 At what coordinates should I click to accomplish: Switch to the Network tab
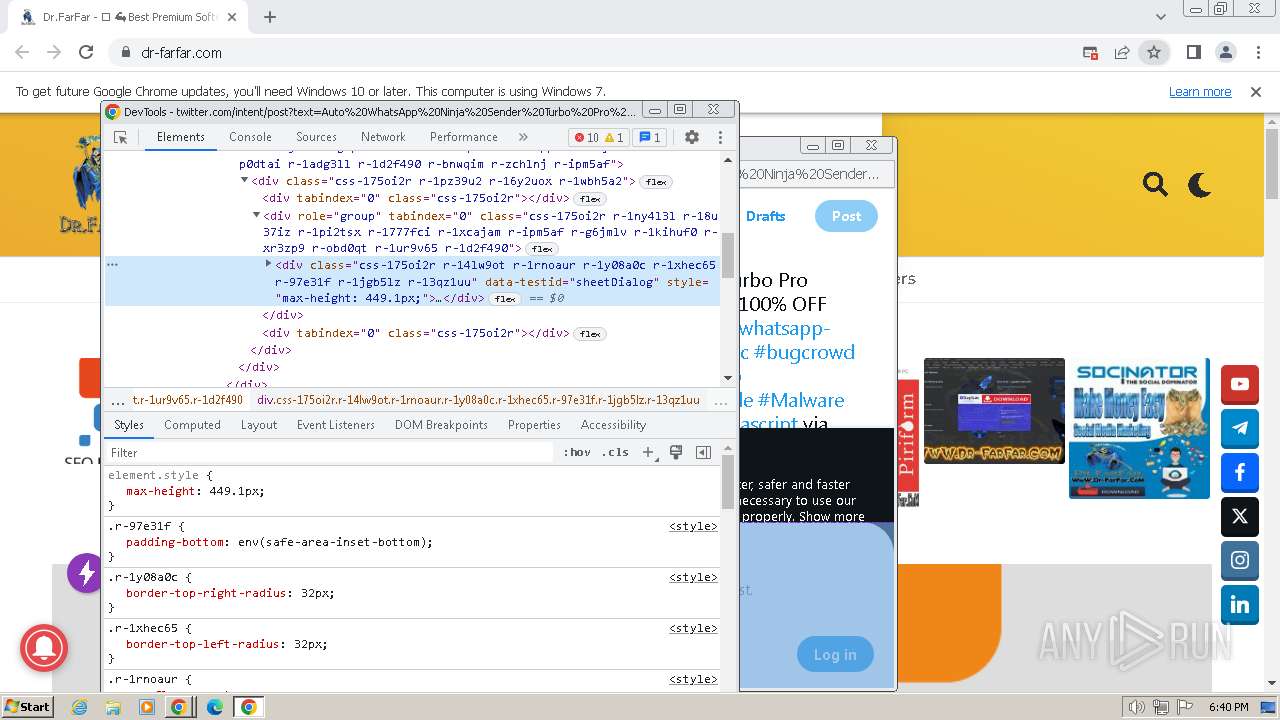383,137
